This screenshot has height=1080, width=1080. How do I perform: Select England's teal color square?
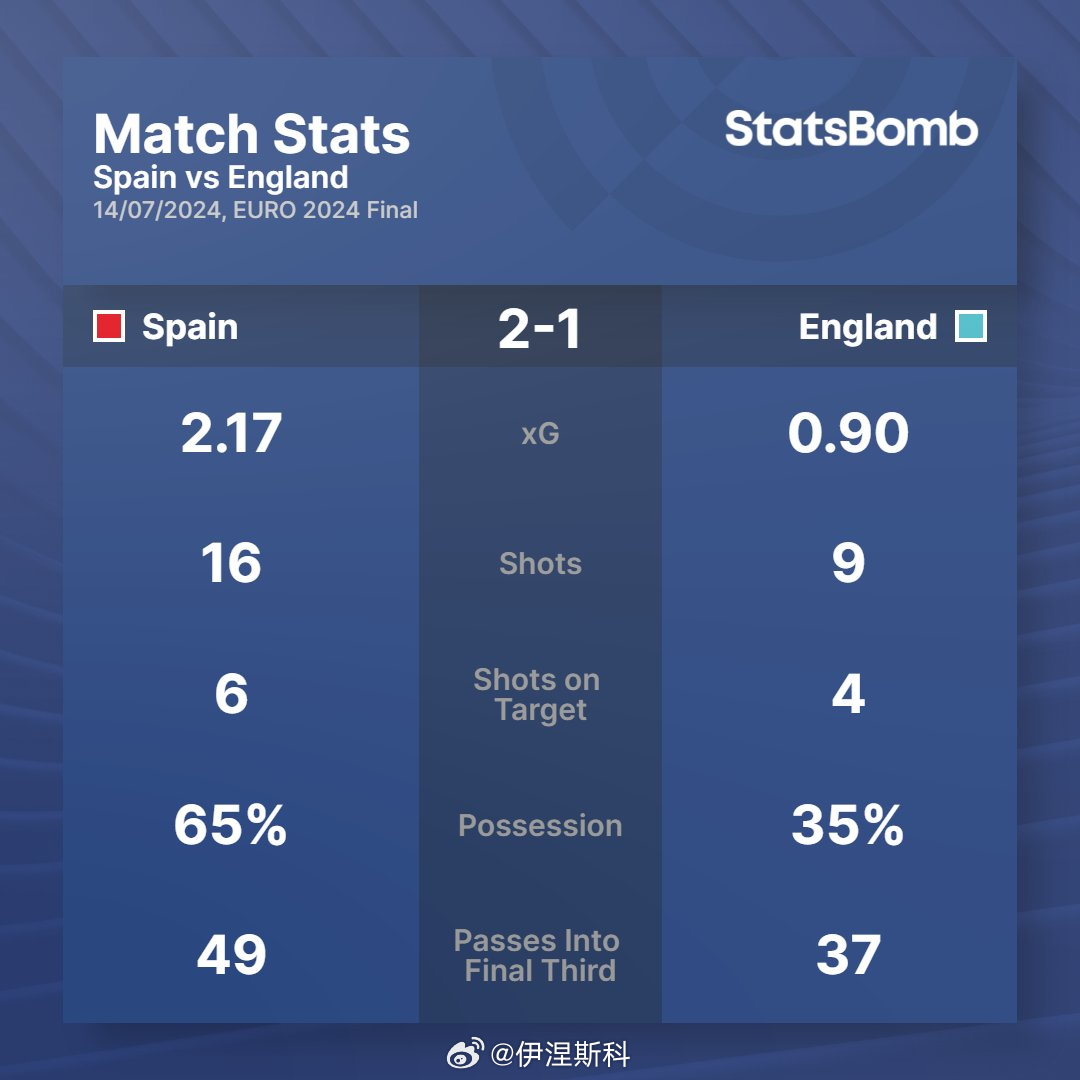coord(970,327)
